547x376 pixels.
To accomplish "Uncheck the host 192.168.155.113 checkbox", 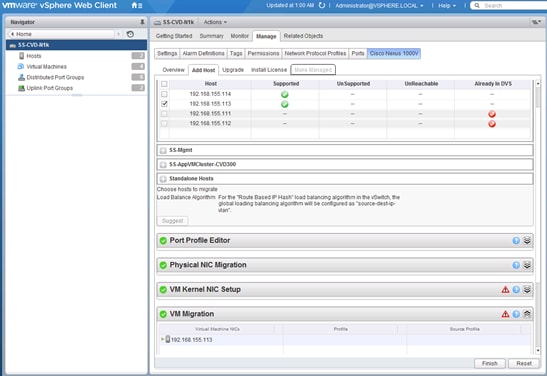I will point(164,104).
